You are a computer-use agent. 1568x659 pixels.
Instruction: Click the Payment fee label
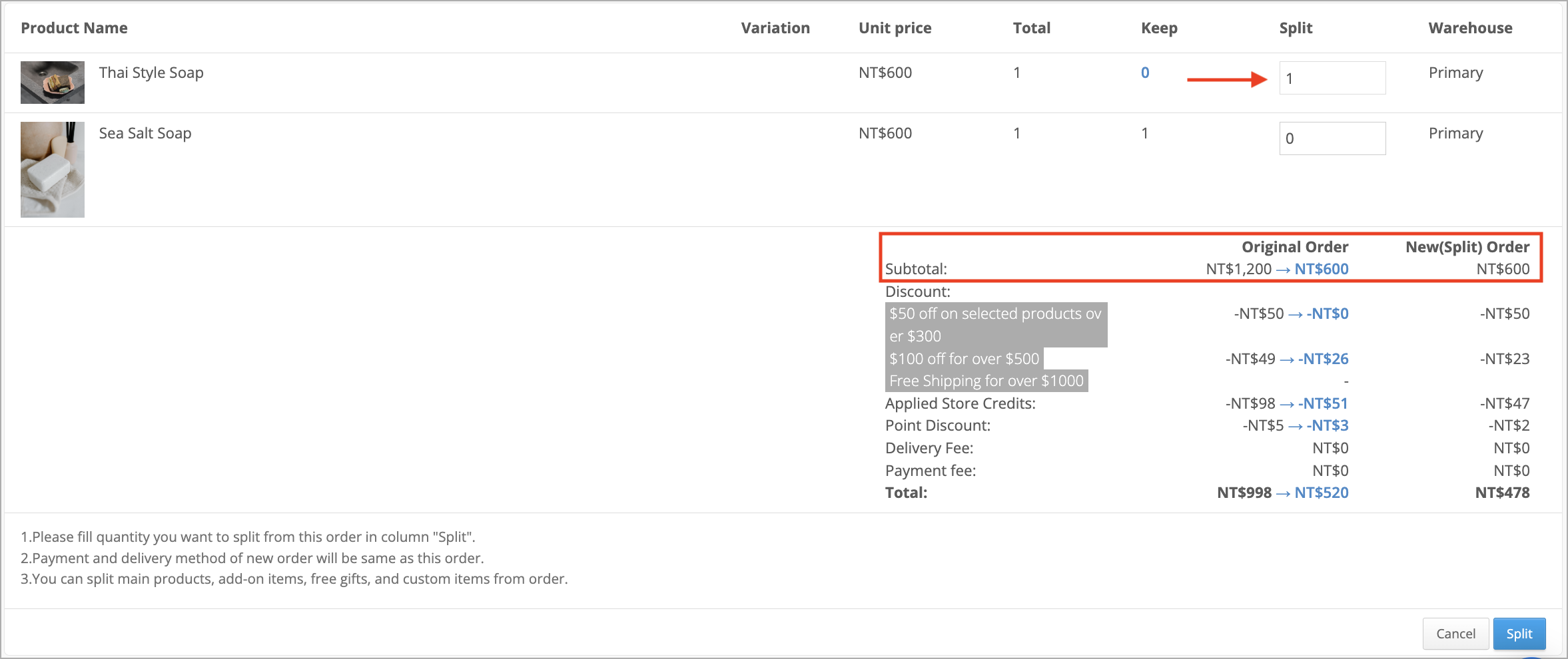tap(930, 471)
